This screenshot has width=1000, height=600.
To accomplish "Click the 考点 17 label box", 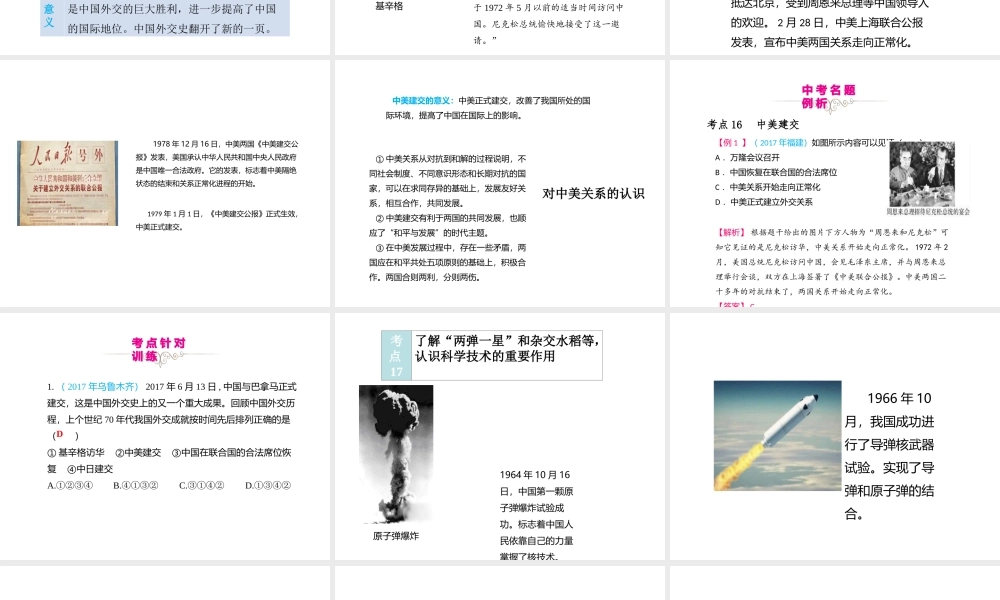I will pyautogui.click(x=396, y=355).
